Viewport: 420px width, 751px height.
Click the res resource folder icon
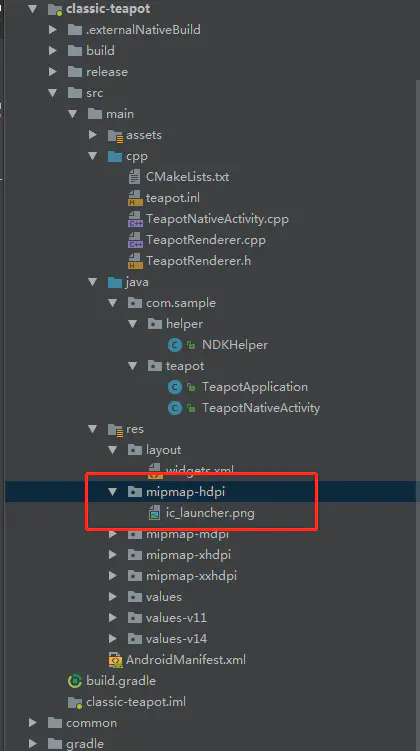pos(115,430)
